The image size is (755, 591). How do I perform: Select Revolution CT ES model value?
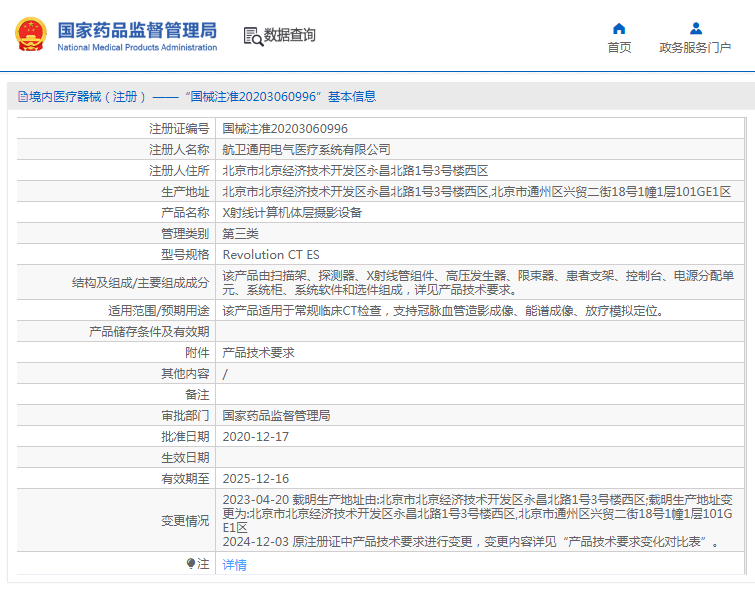pos(271,254)
